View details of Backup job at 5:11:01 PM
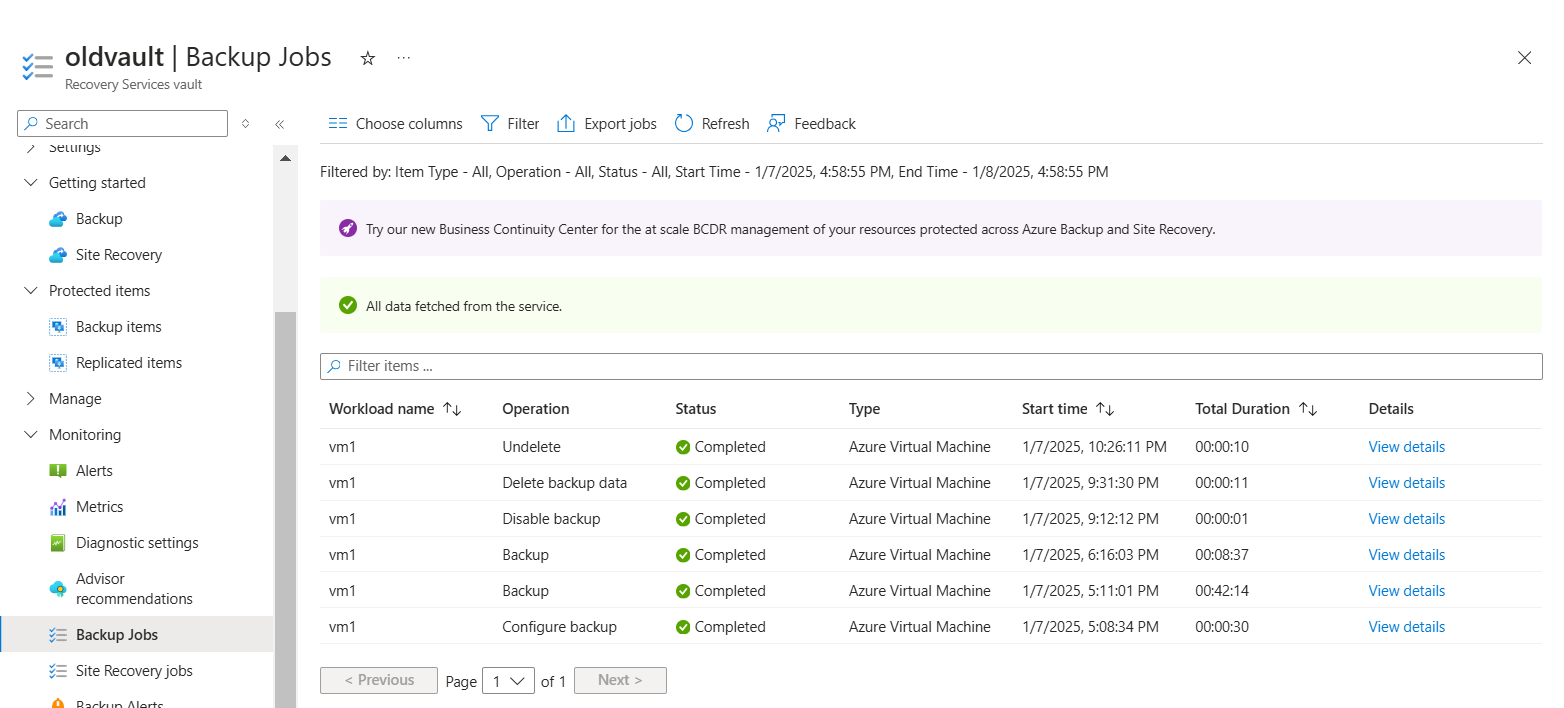 point(1406,591)
